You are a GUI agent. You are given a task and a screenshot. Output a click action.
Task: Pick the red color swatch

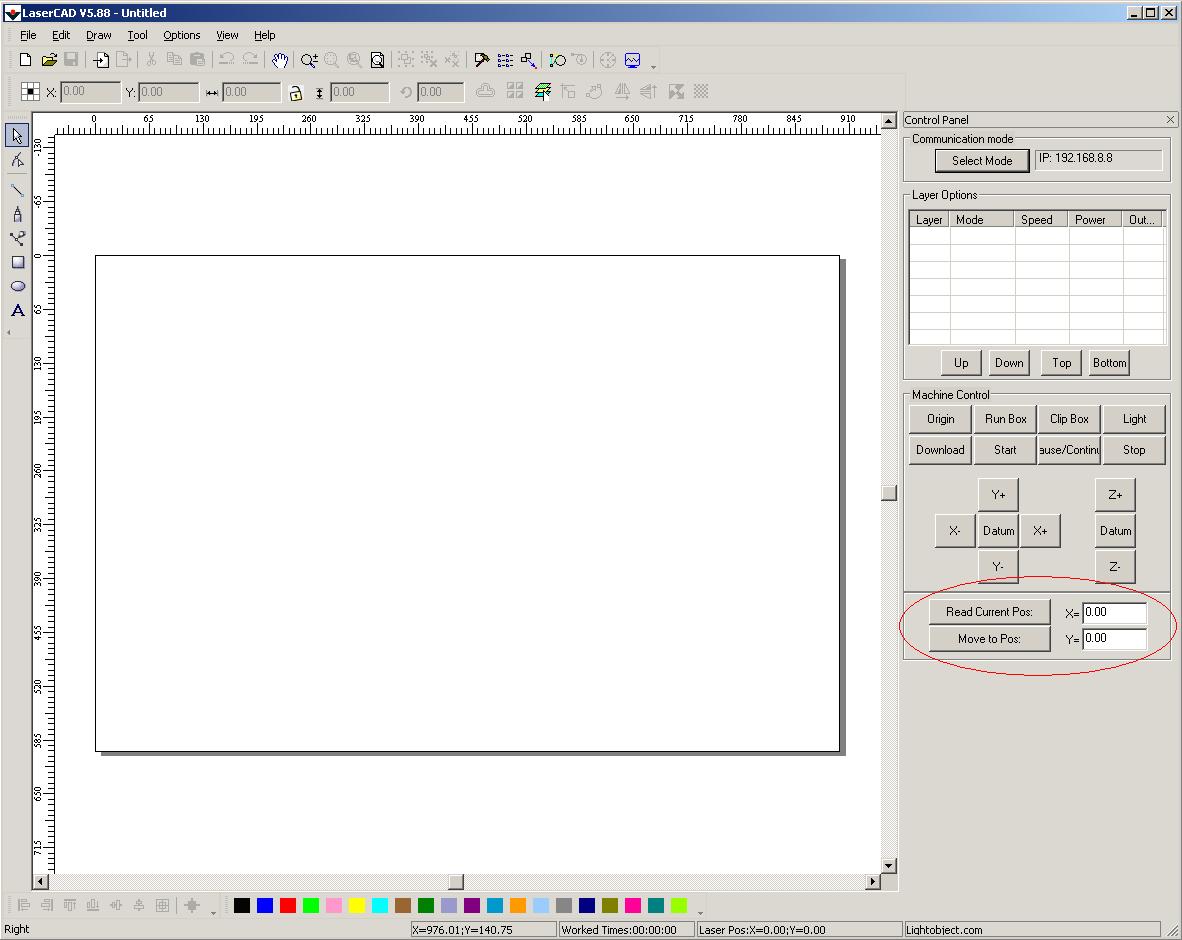pyautogui.click(x=288, y=905)
